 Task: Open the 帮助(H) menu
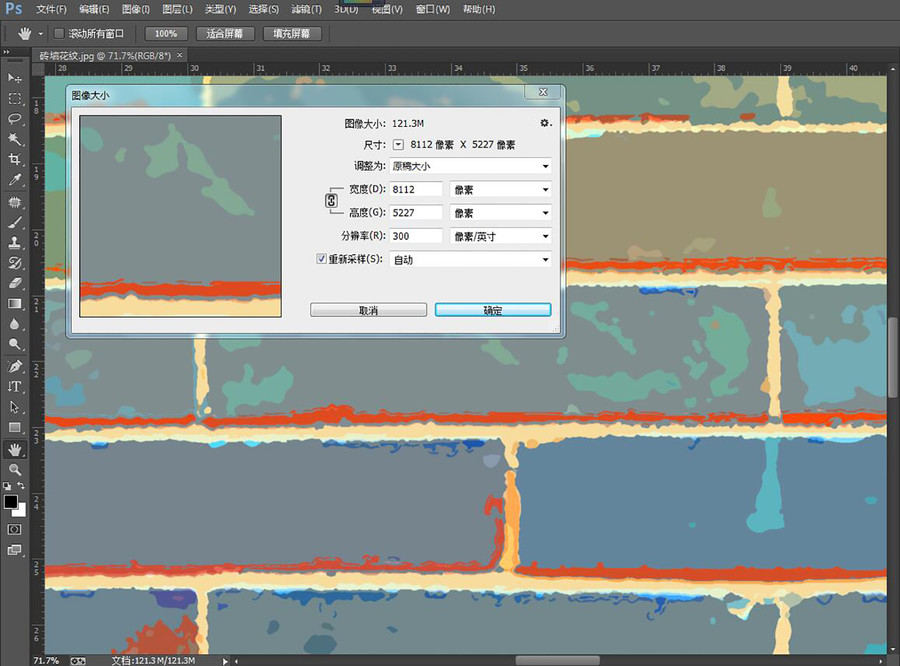pyautogui.click(x=479, y=9)
